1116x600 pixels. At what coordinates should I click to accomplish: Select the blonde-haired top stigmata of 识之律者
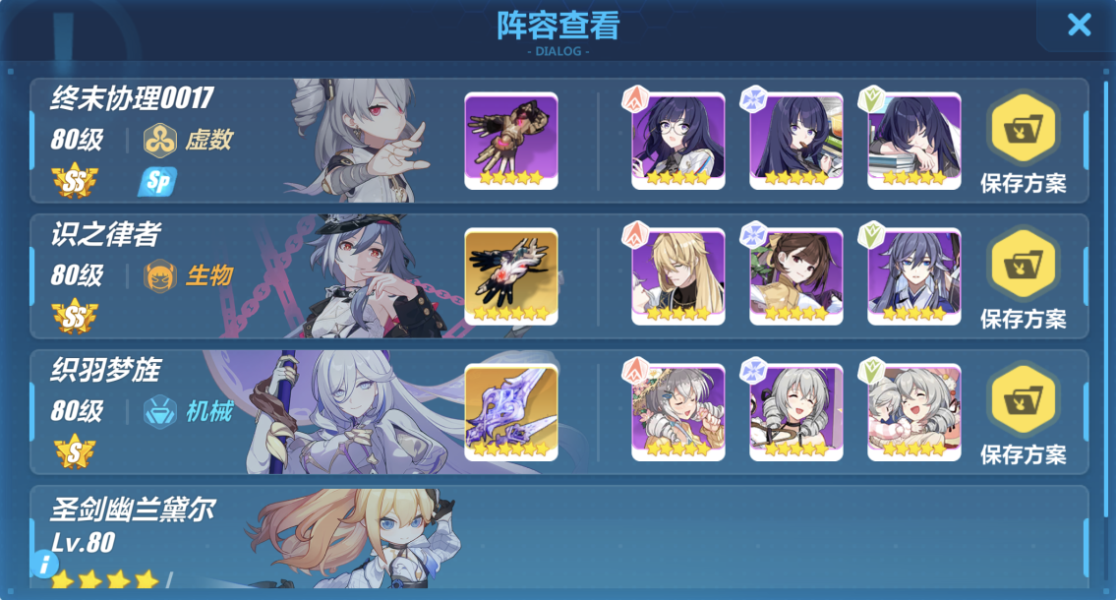coord(678,277)
